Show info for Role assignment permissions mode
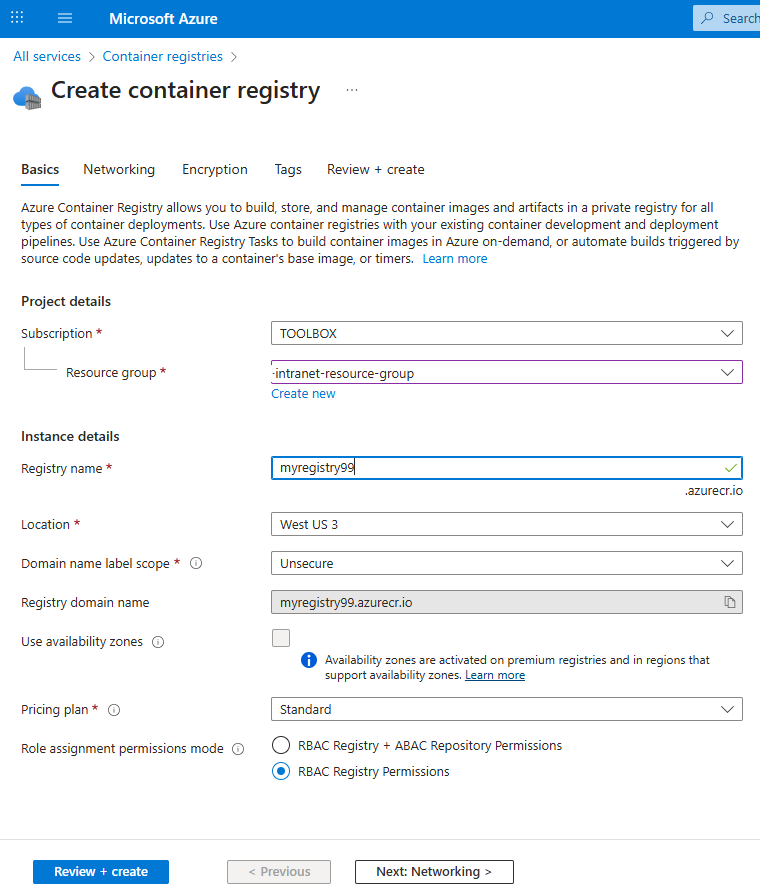The image size is (760, 893). pos(238,749)
